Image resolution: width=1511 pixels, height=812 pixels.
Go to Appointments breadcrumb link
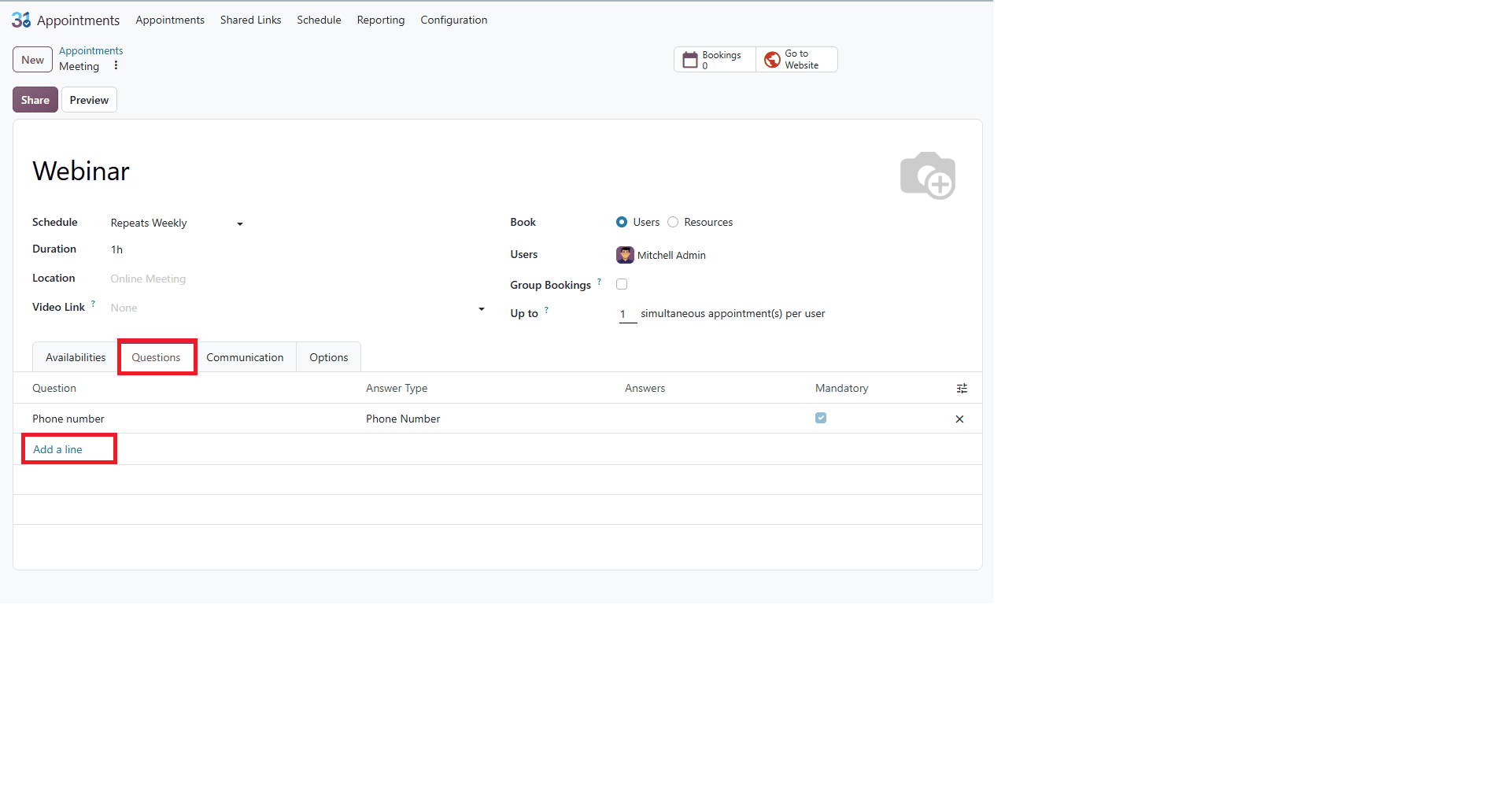point(91,50)
